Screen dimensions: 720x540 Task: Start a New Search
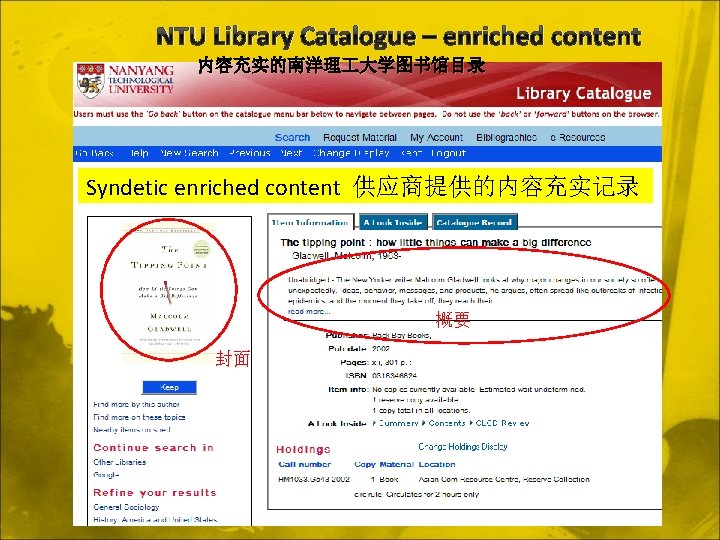(x=189, y=153)
